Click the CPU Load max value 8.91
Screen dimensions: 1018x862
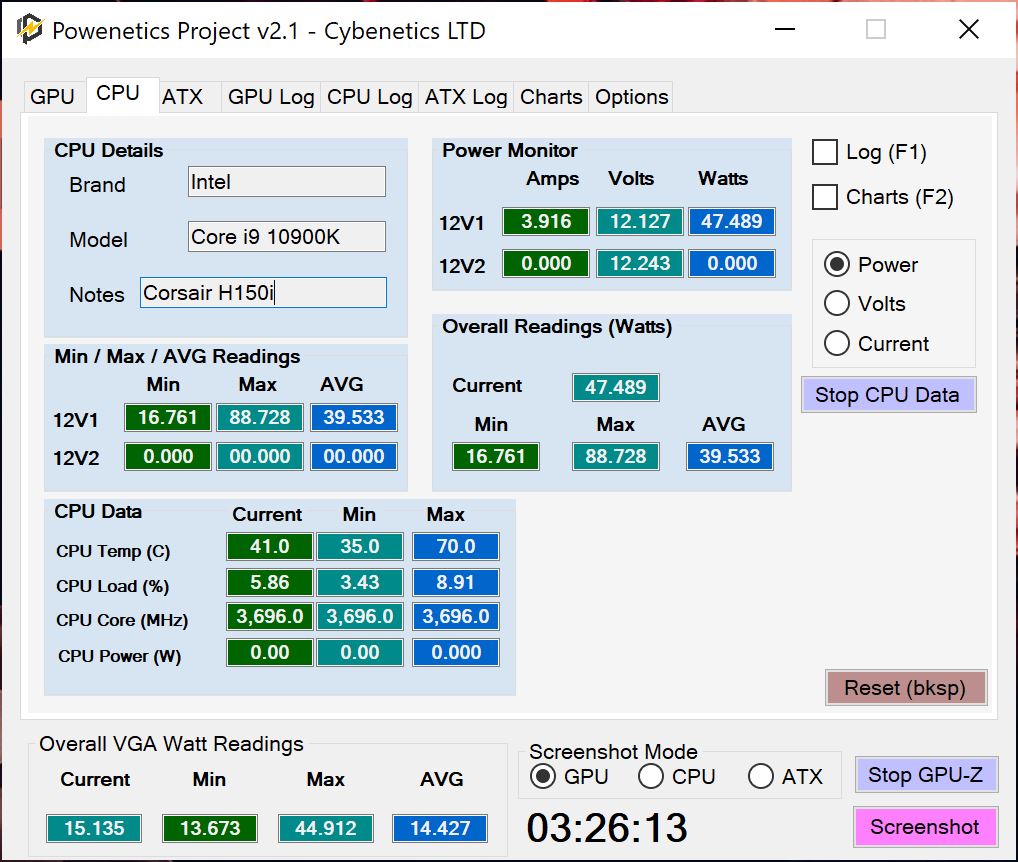[x=456, y=582]
